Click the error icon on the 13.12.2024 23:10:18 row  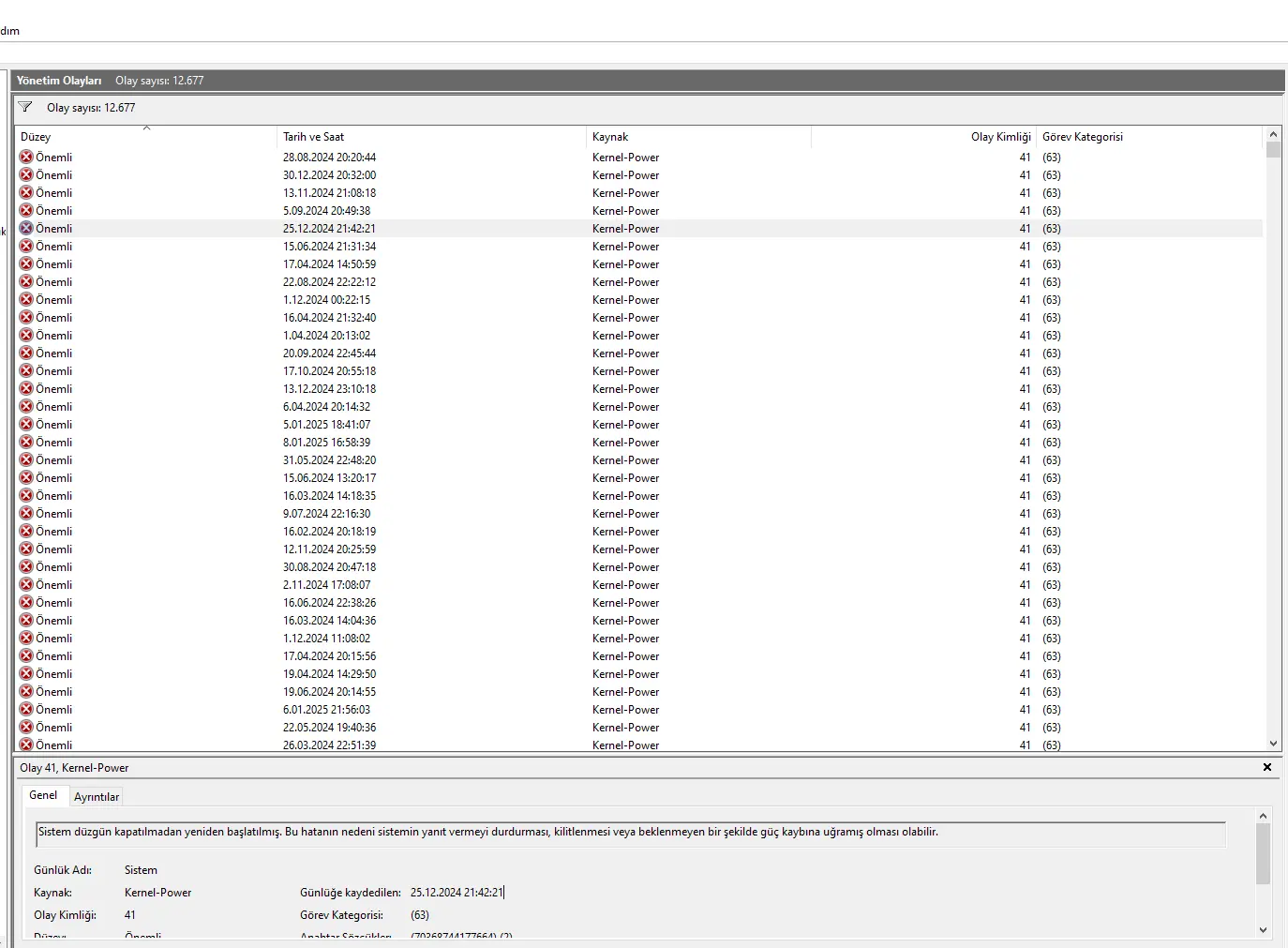click(26, 388)
